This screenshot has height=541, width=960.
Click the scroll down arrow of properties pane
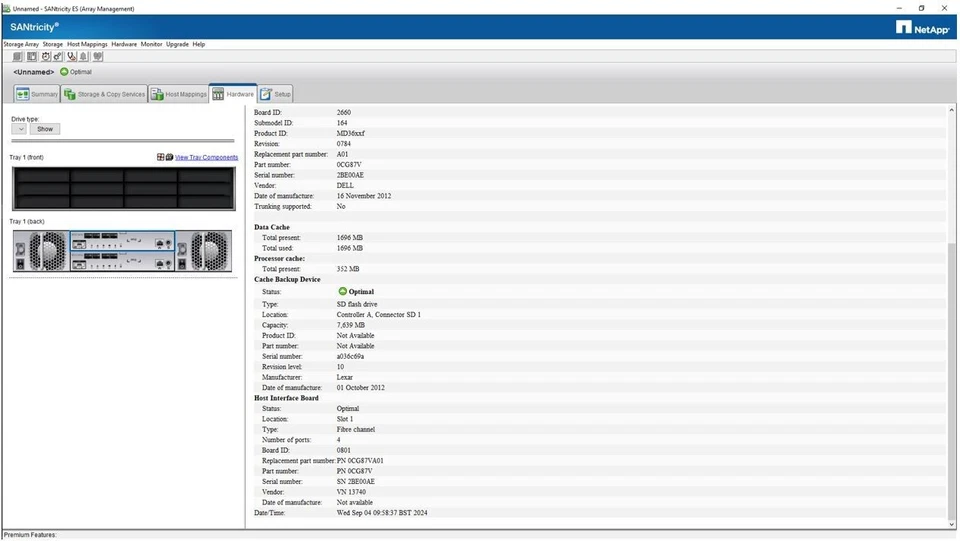click(951, 524)
